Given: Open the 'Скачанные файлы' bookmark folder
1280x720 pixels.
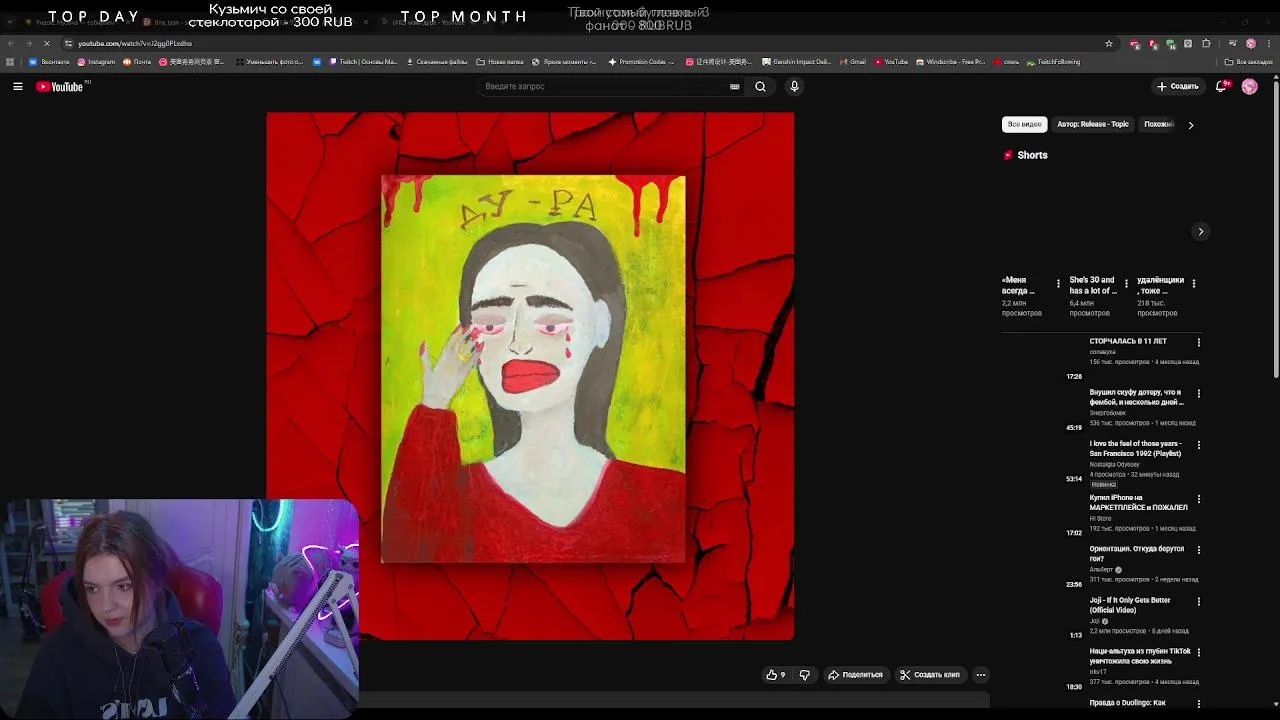Looking at the screenshot, I should 438,62.
